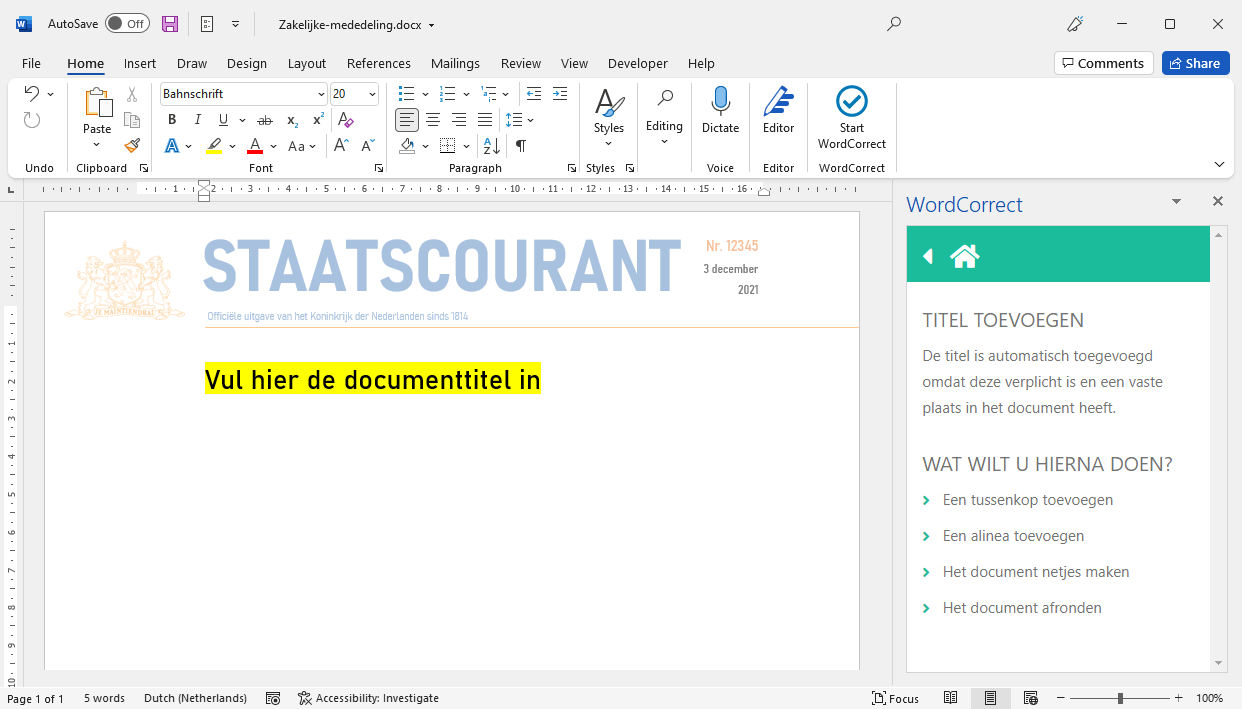Click the Strikethrough icon
This screenshot has height=709, width=1242.
pyautogui.click(x=265, y=120)
